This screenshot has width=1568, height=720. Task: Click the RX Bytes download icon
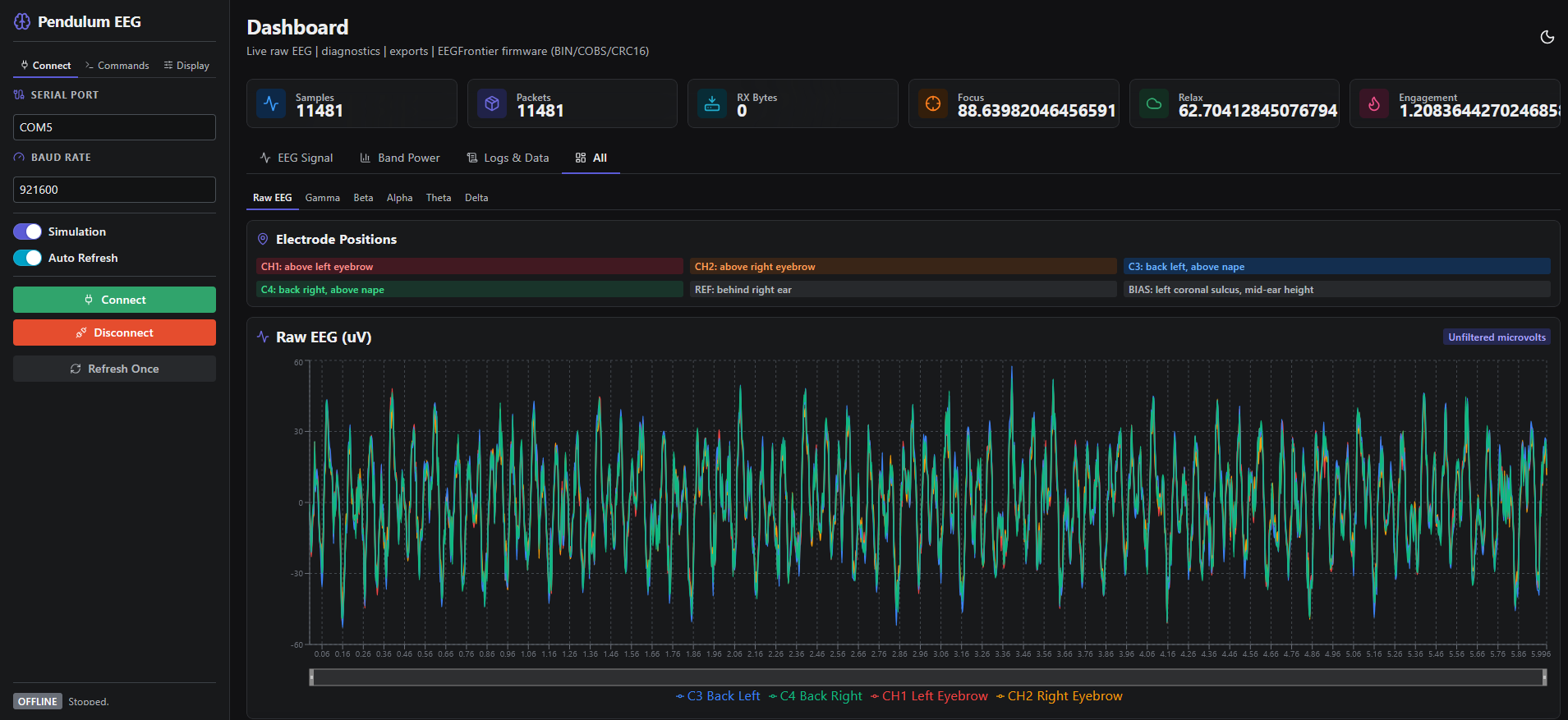coord(712,104)
